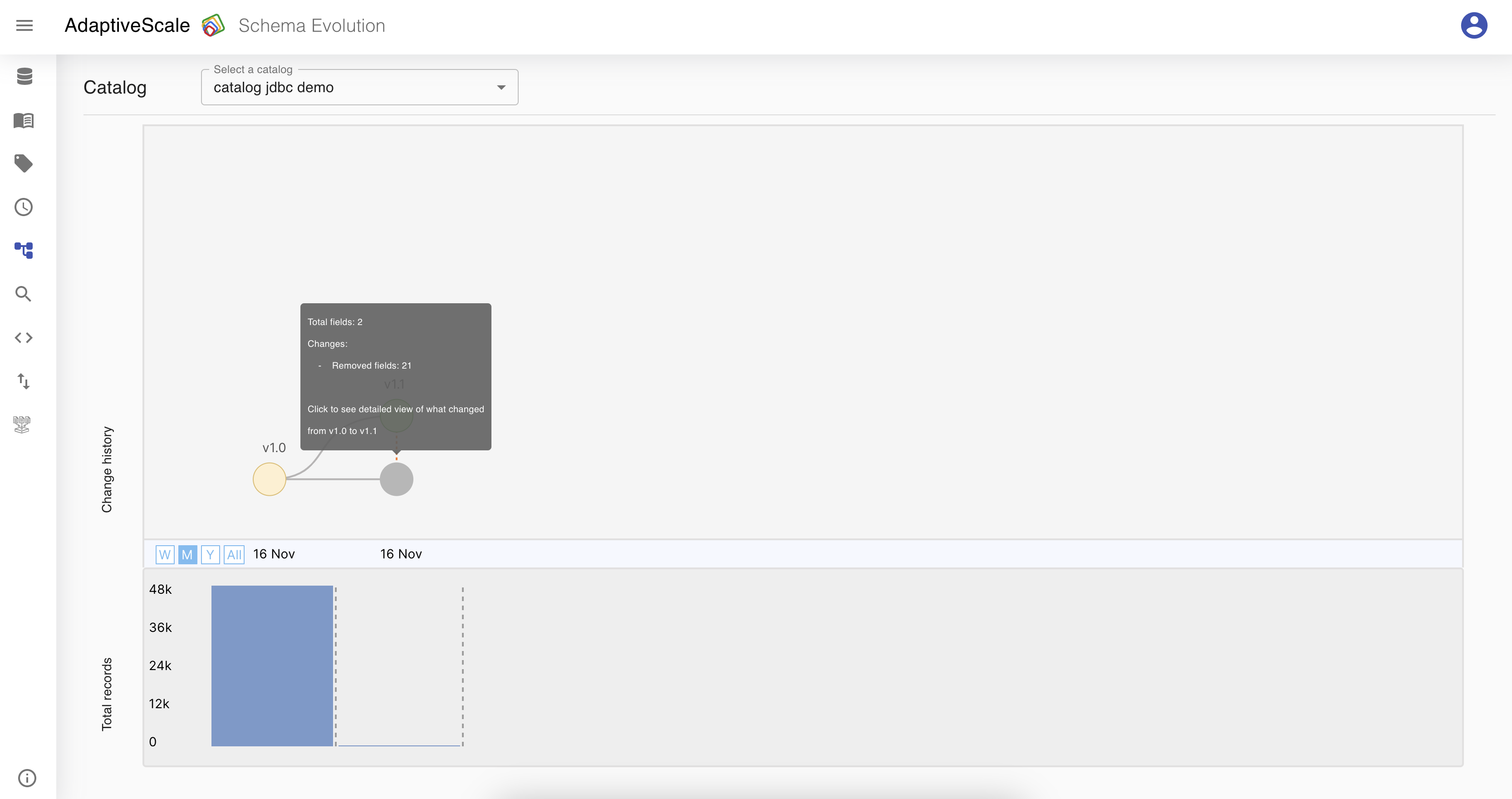
Task: Click the '48k' axis value
Action: point(160,589)
